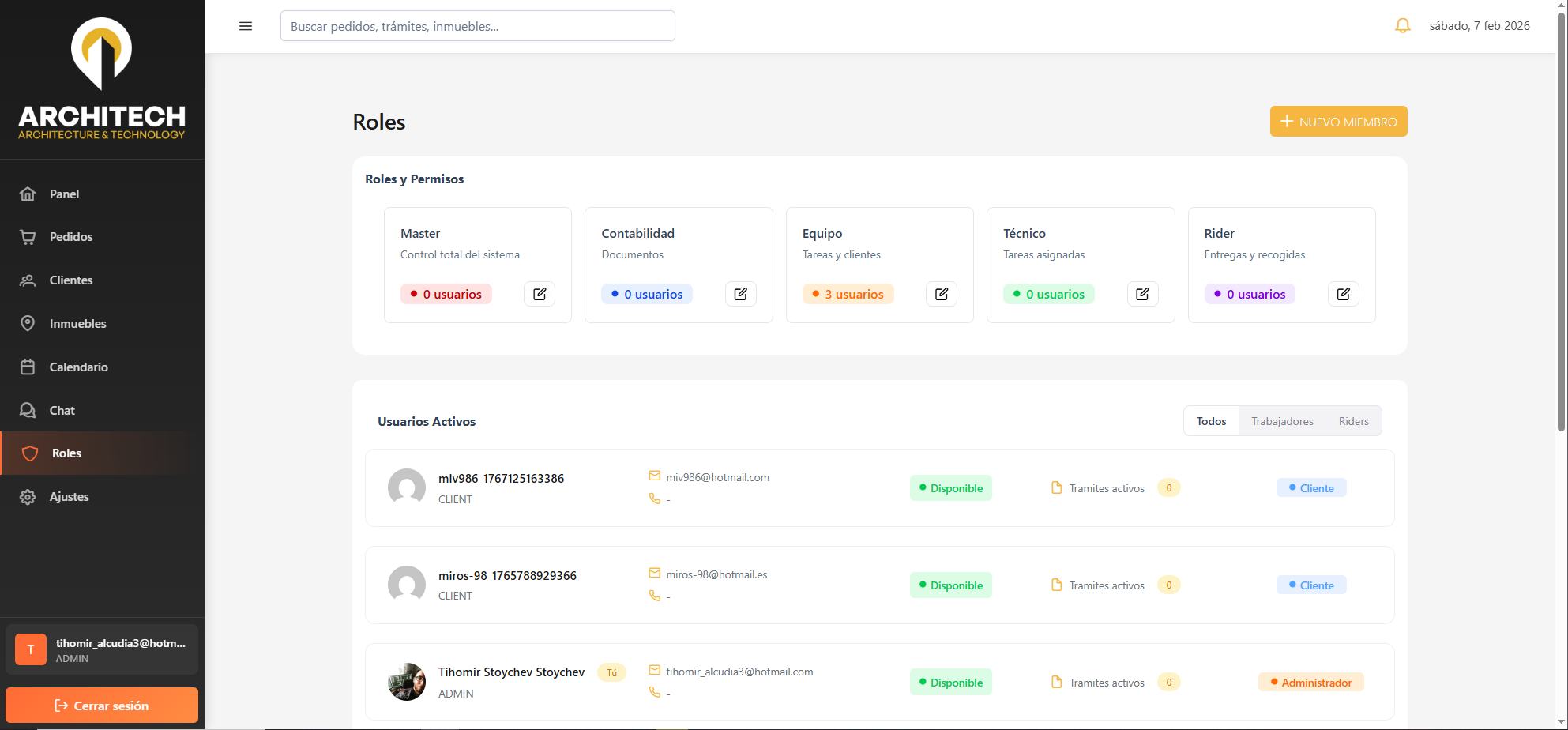Focus the Buscar pedidos search field
1568x730 pixels.
(x=477, y=26)
